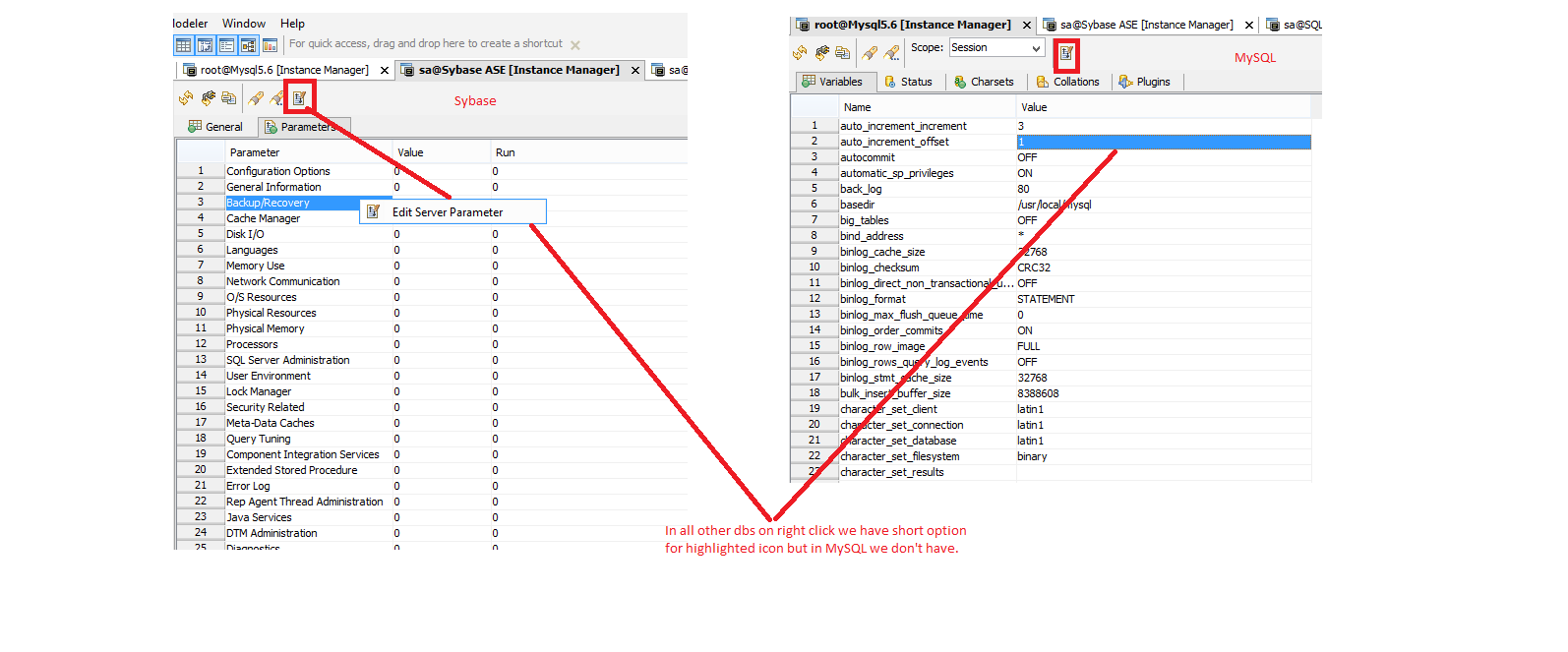Viewport: 1568px width, 652px height.
Task: Close sa@Sybase ASE tab in MySQL window
Action: (1249, 26)
